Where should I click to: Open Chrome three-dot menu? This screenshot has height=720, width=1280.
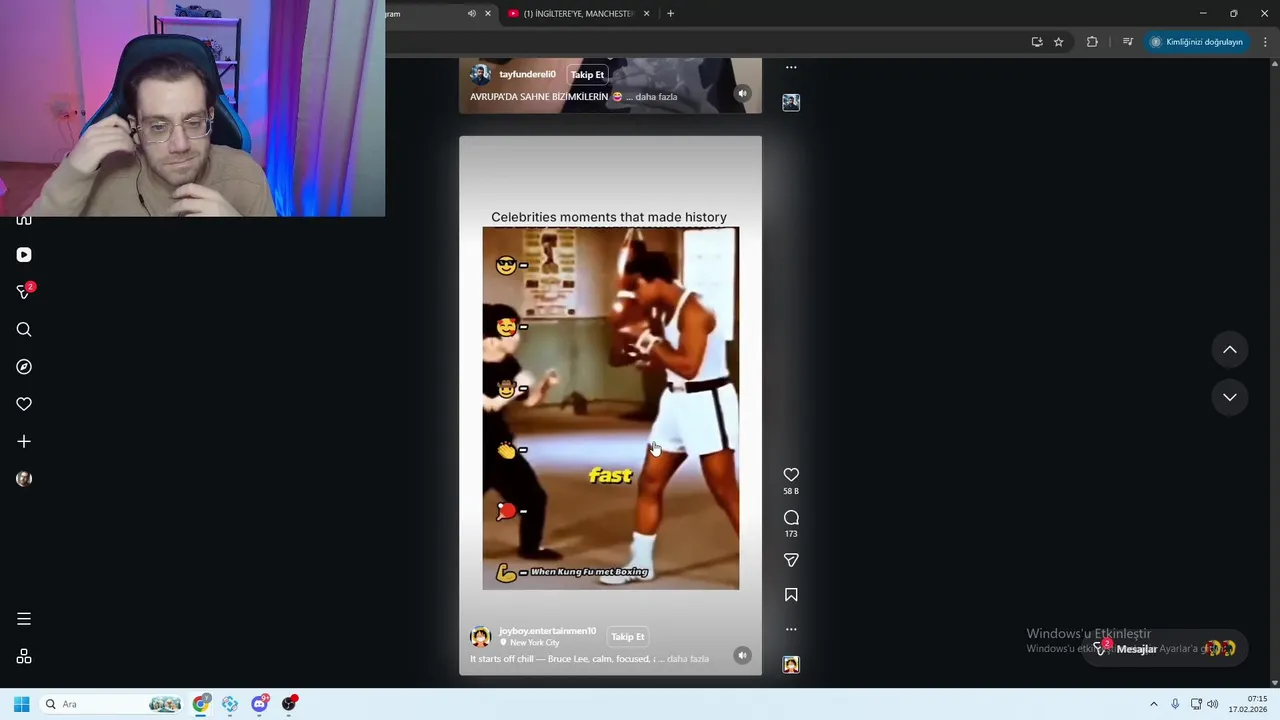(1265, 42)
